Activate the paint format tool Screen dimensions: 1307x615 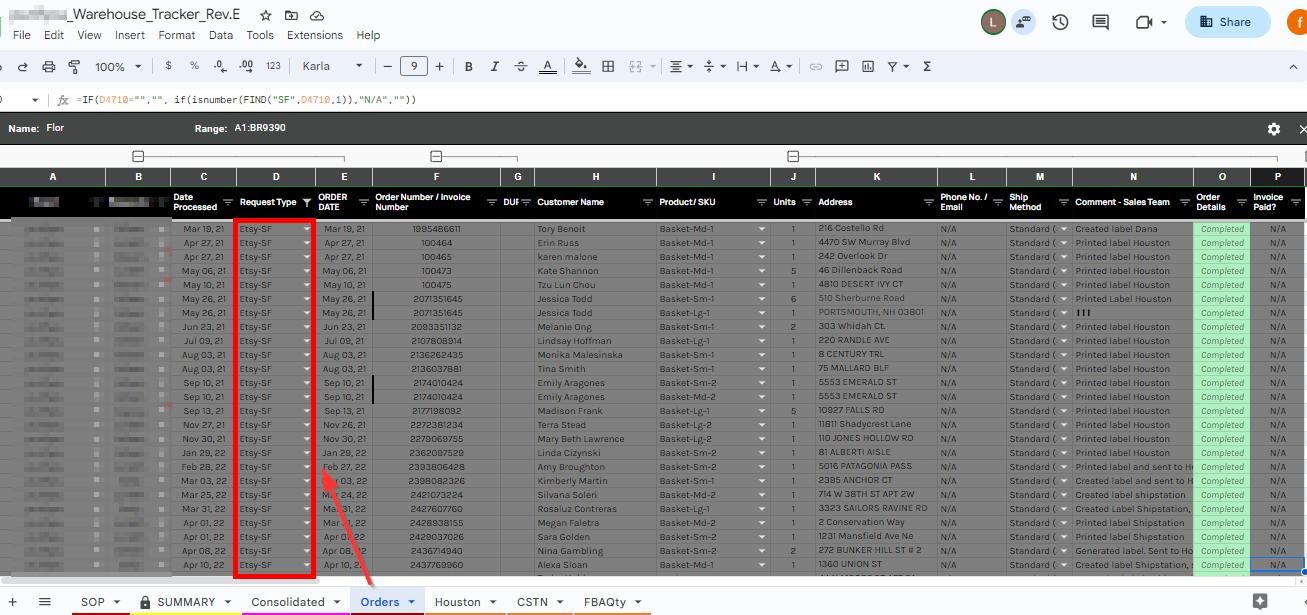coord(74,67)
